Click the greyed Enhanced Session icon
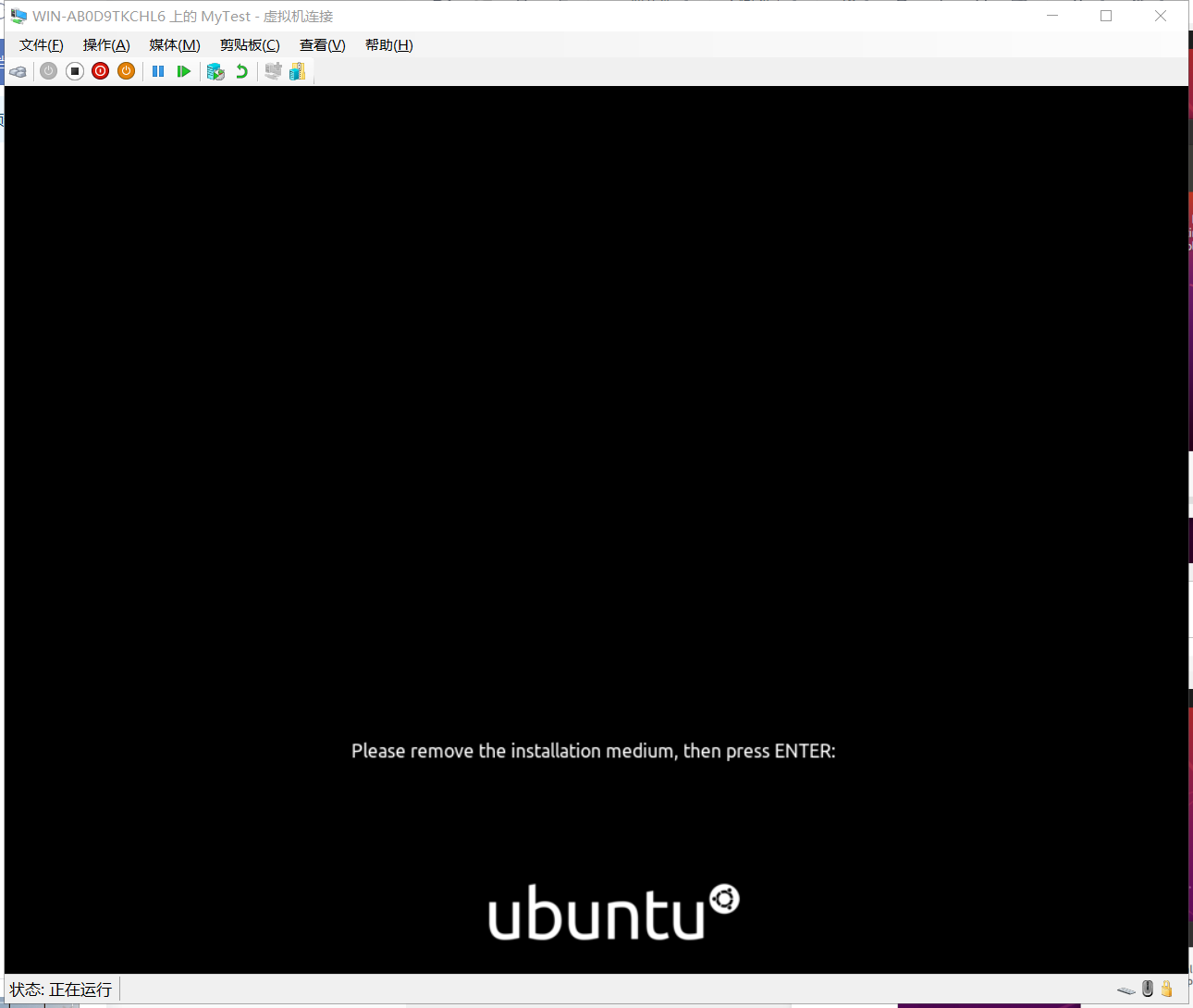 pos(273,71)
